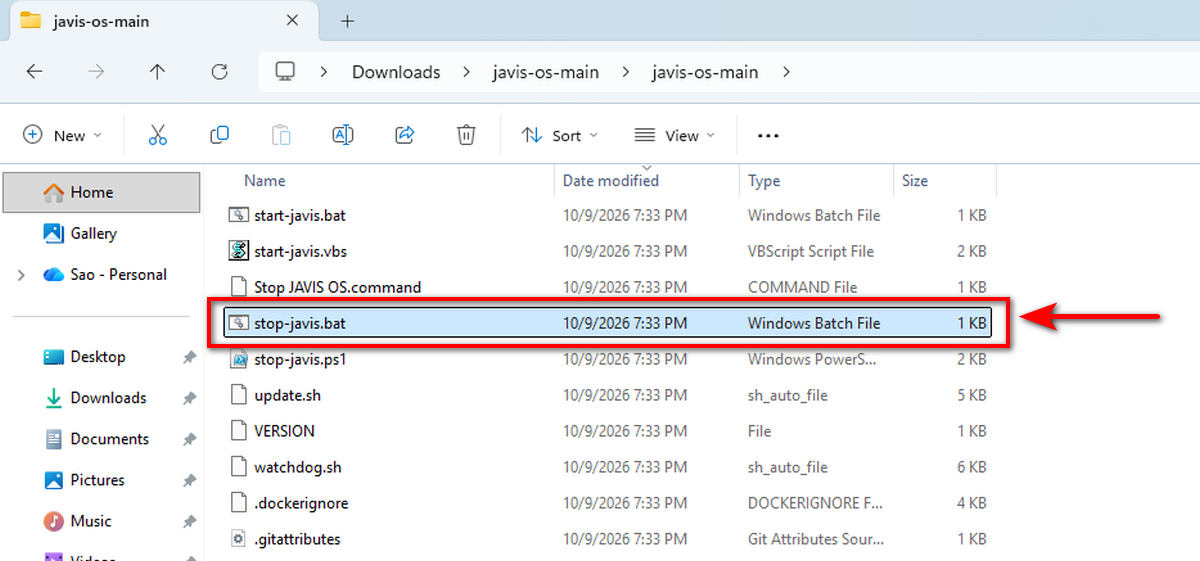
Task: Select Home in navigation pane
Action: pyautogui.click(x=101, y=192)
